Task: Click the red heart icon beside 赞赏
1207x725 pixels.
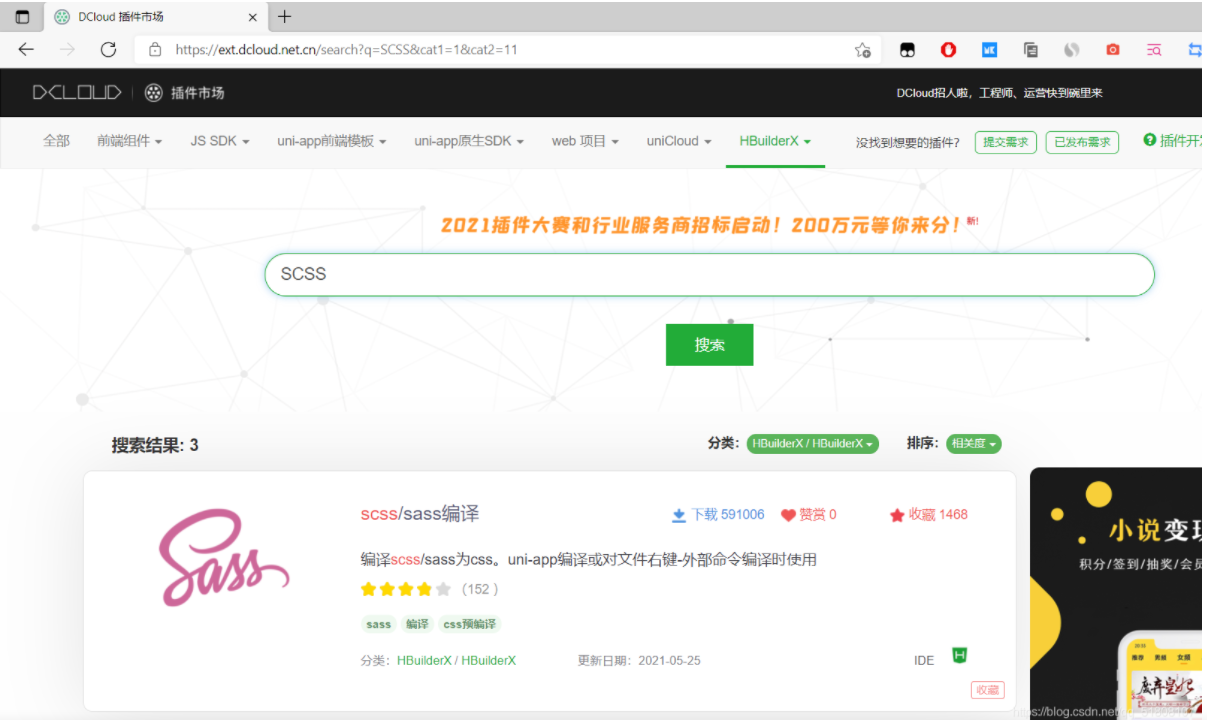Action: click(x=791, y=514)
